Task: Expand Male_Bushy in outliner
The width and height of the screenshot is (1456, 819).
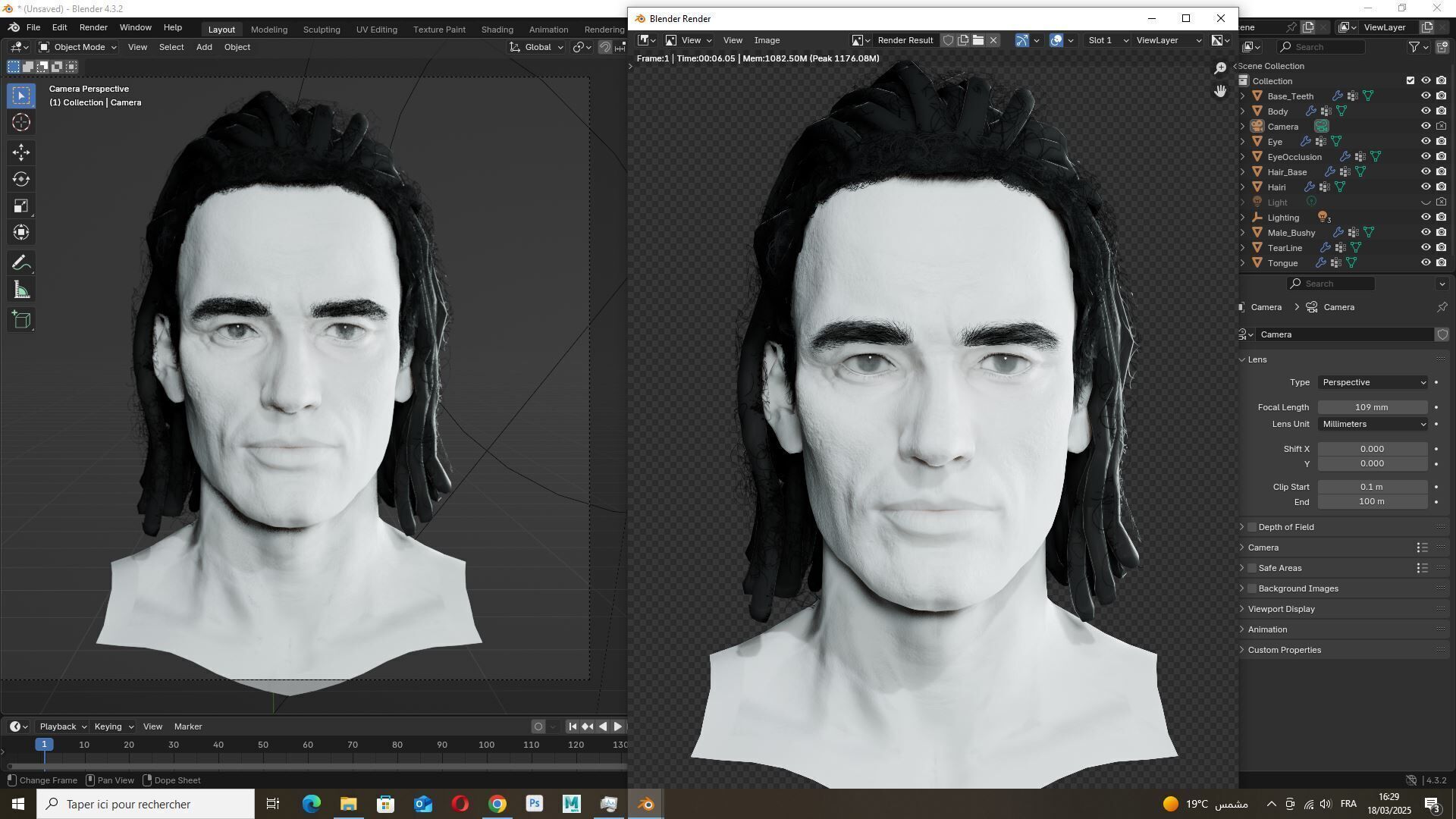Action: (x=1243, y=233)
